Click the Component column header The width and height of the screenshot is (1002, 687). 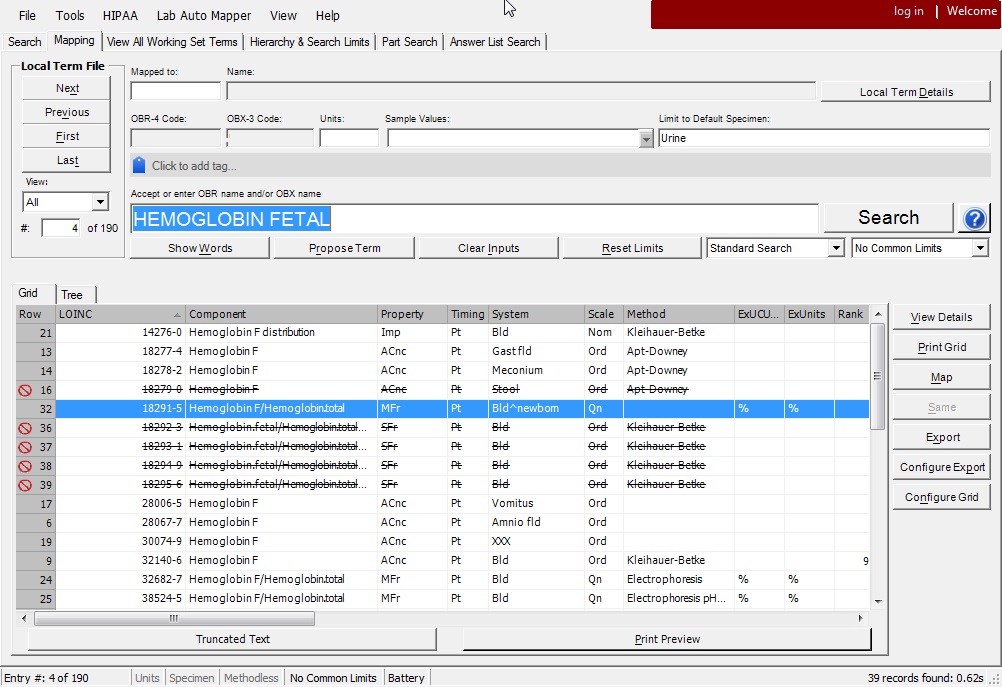(281, 314)
